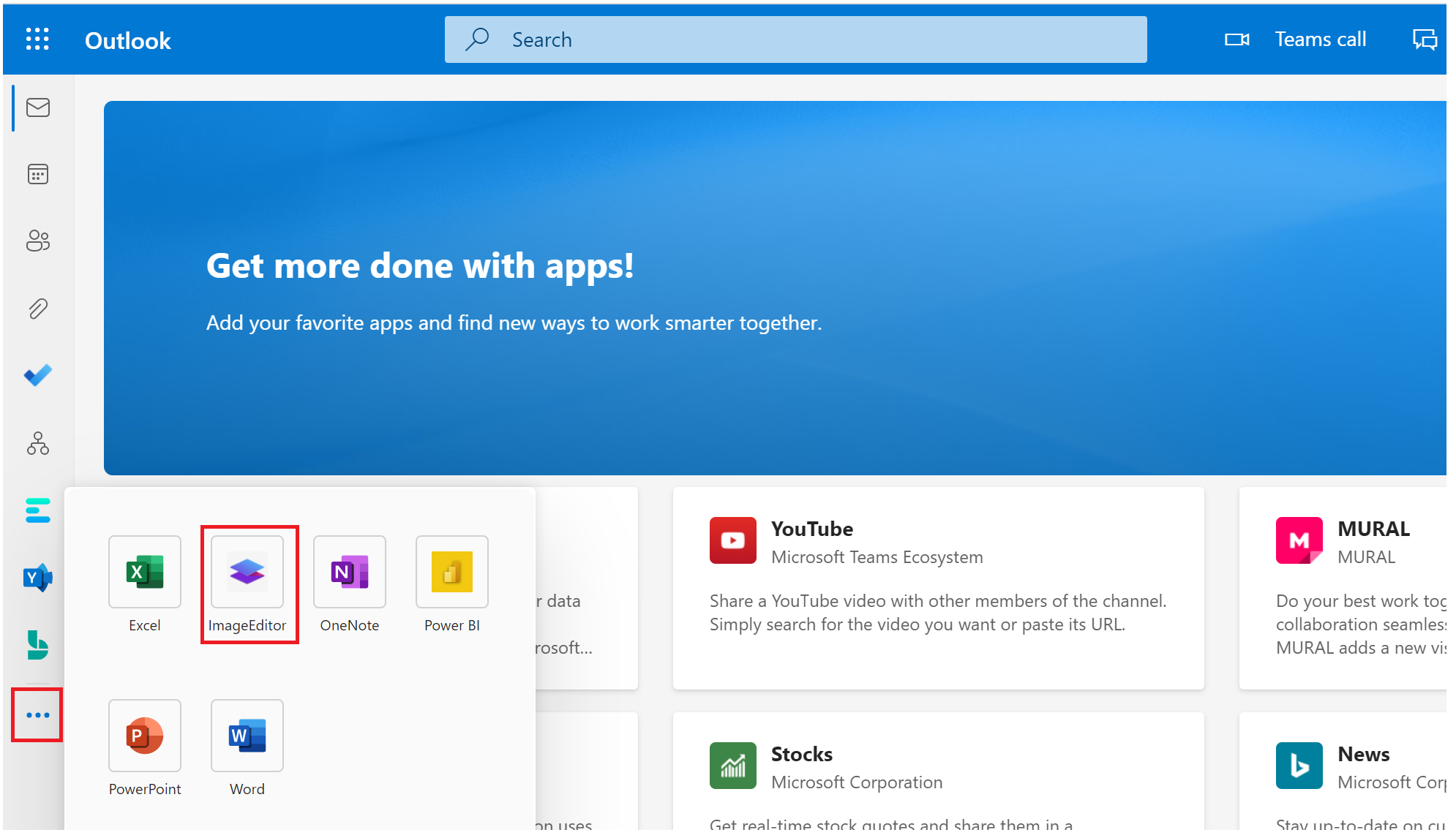
Task: Click the MURAL app icon
Action: click(x=1299, y=540)
